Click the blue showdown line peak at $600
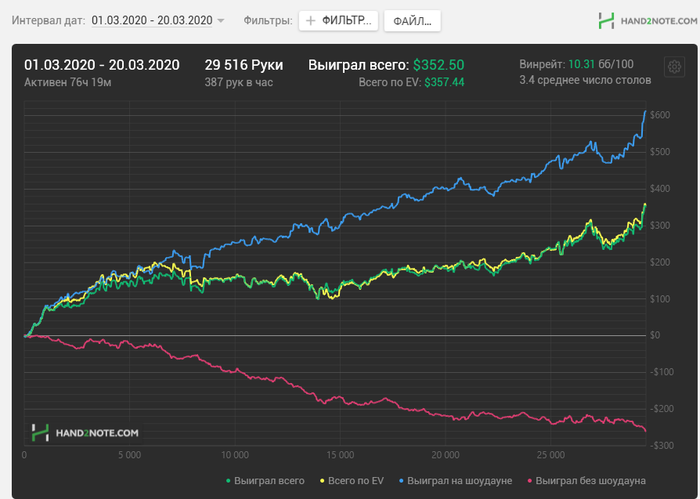Image resolution: width=700 pixels, height=499 pixels. coord(645,111)
